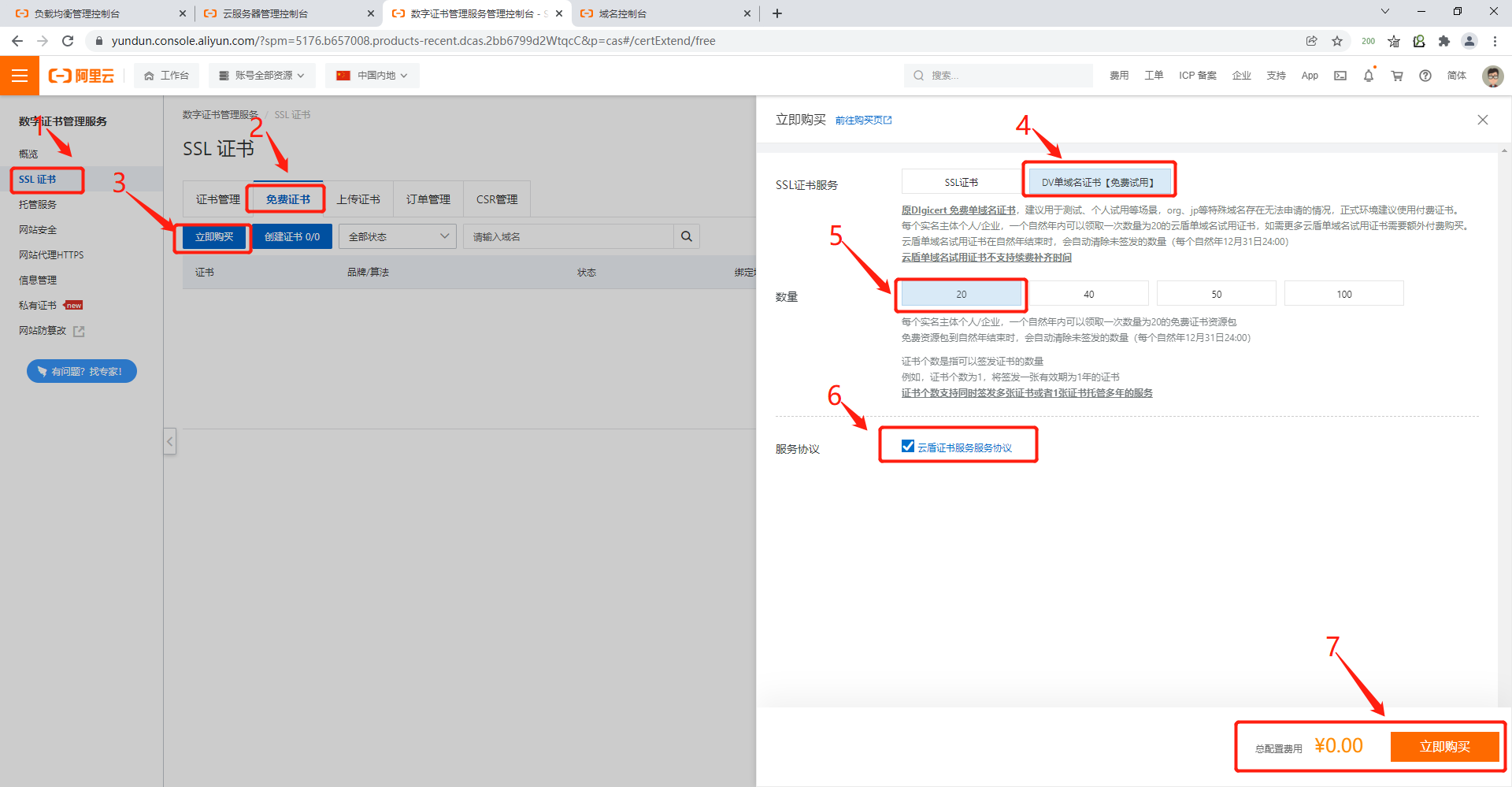Open the browser extensions puzzle icon
This screenshot has width=1512, height=787.
point(1444,41)
